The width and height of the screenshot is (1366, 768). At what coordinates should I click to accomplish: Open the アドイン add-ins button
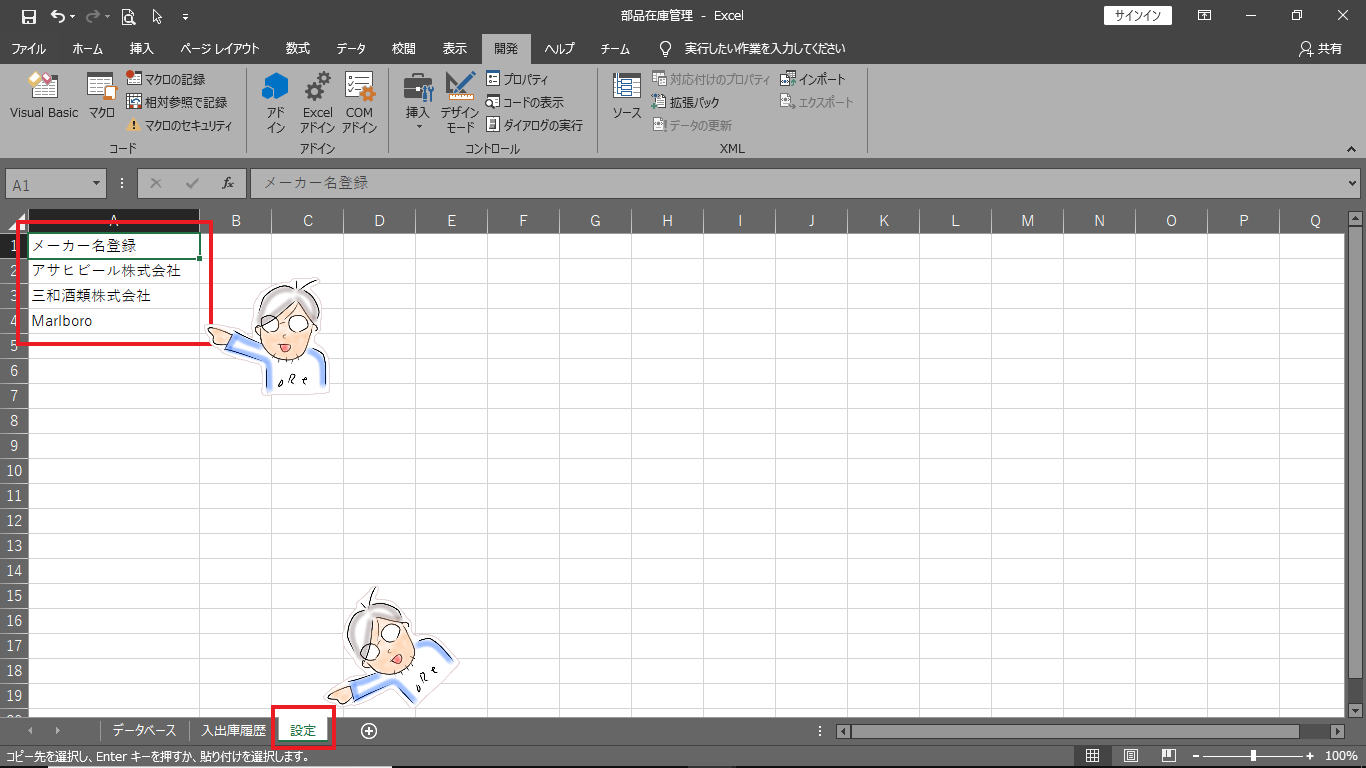(275, 103)
